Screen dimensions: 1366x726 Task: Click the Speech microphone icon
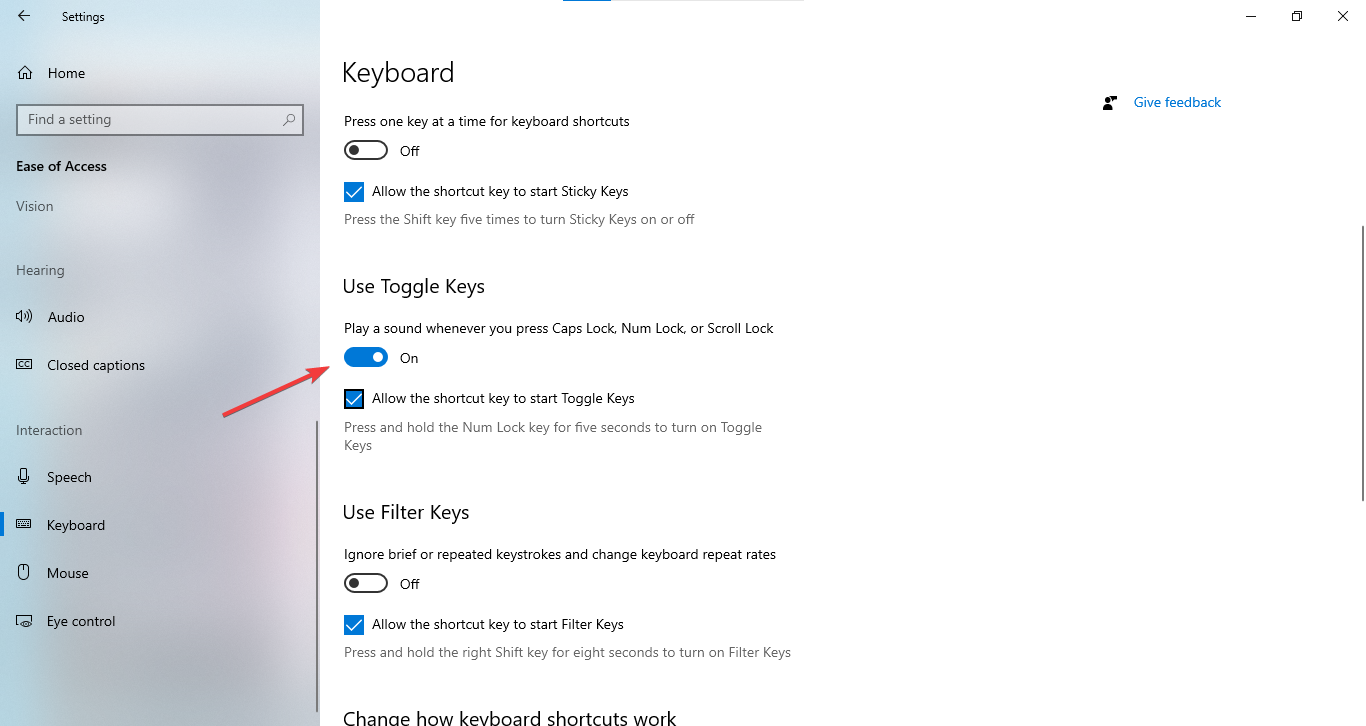pos(25,477)
